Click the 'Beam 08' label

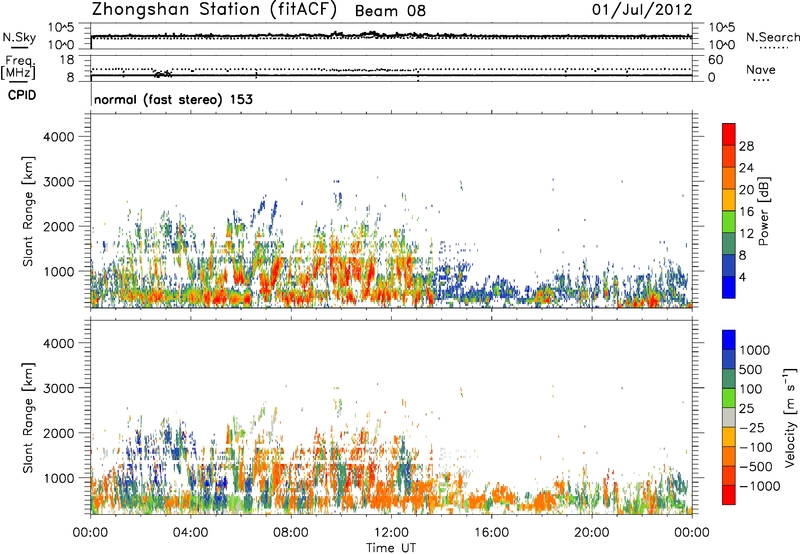point(390,11)
